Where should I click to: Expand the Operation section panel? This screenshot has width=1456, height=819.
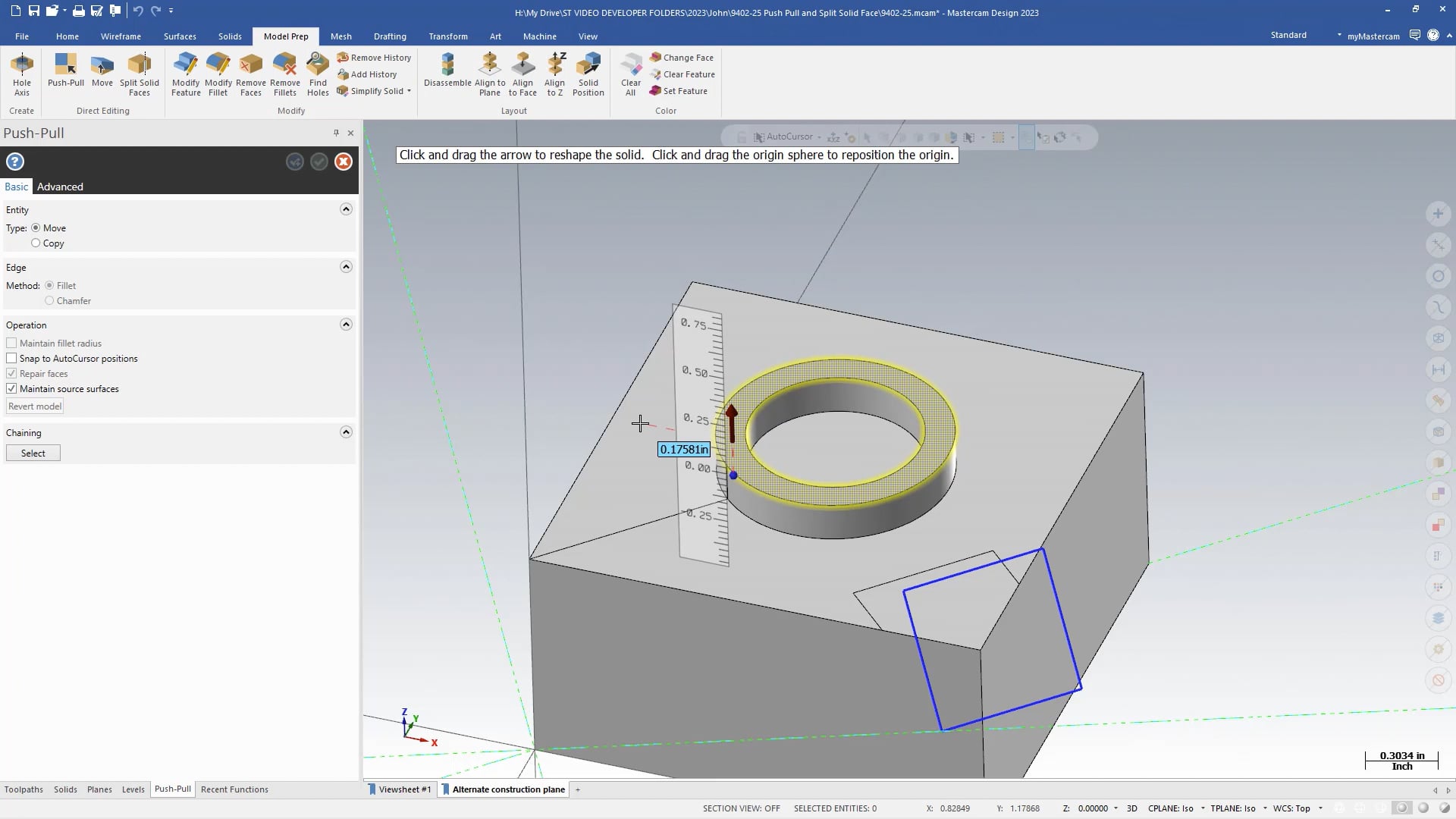pos(346,325)
